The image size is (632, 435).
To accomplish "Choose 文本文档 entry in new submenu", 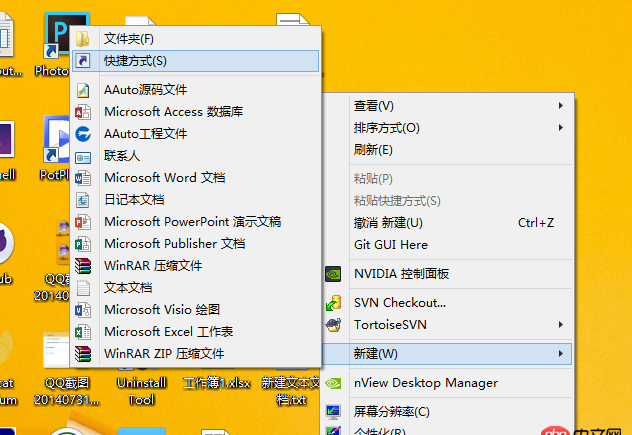I will click(x=195, y=287).
